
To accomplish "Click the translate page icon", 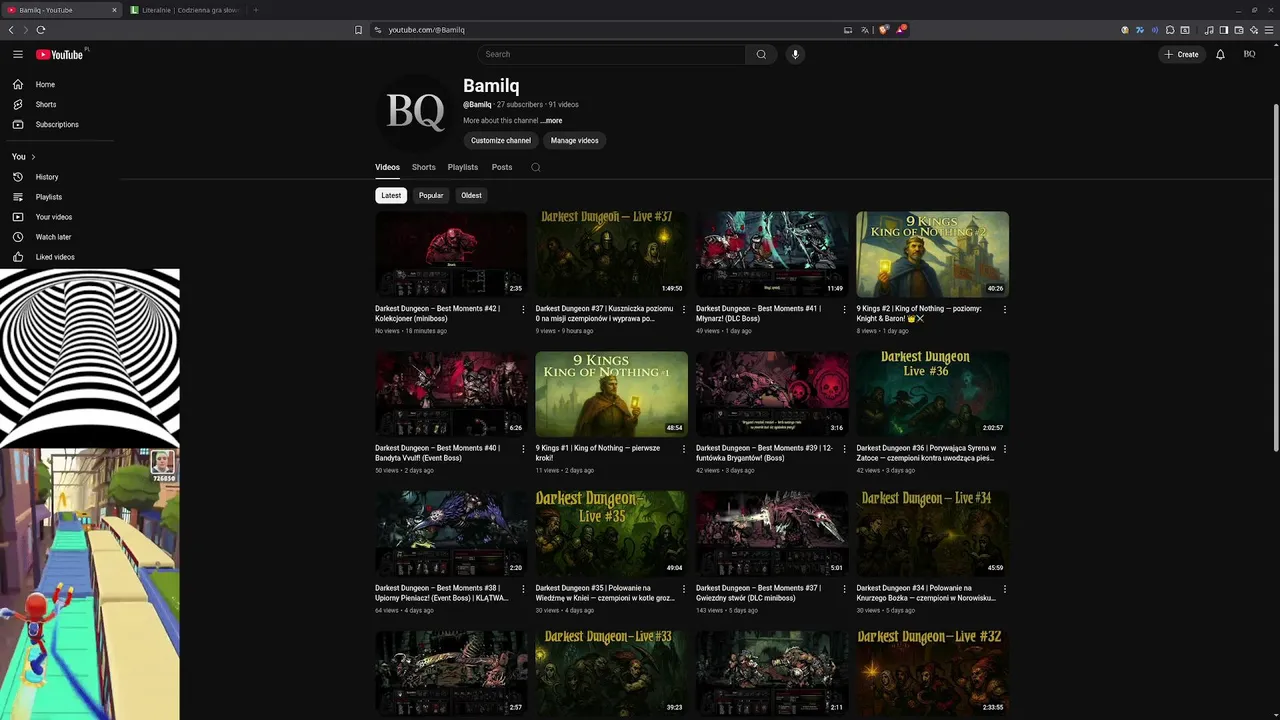I will (x=865, y=30).
